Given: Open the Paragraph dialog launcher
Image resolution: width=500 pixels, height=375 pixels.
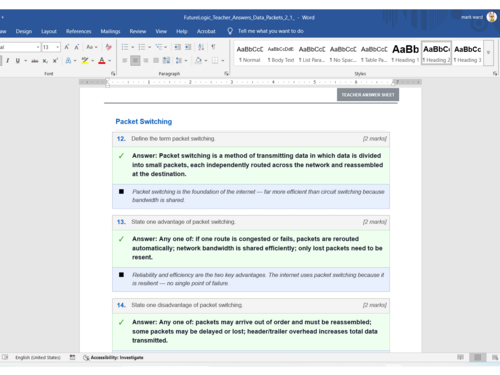Looking at the screenshot, I should [x=226, y=73].
